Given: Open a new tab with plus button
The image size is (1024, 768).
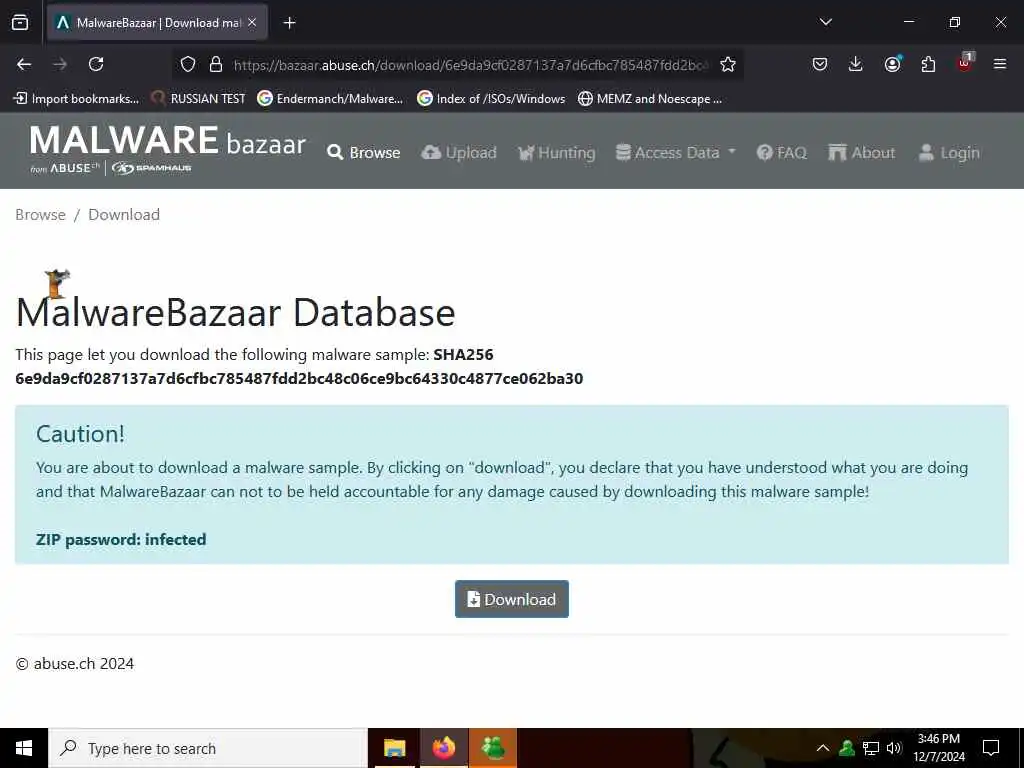Looking at the screenshot, I should [x=289, y=23].
